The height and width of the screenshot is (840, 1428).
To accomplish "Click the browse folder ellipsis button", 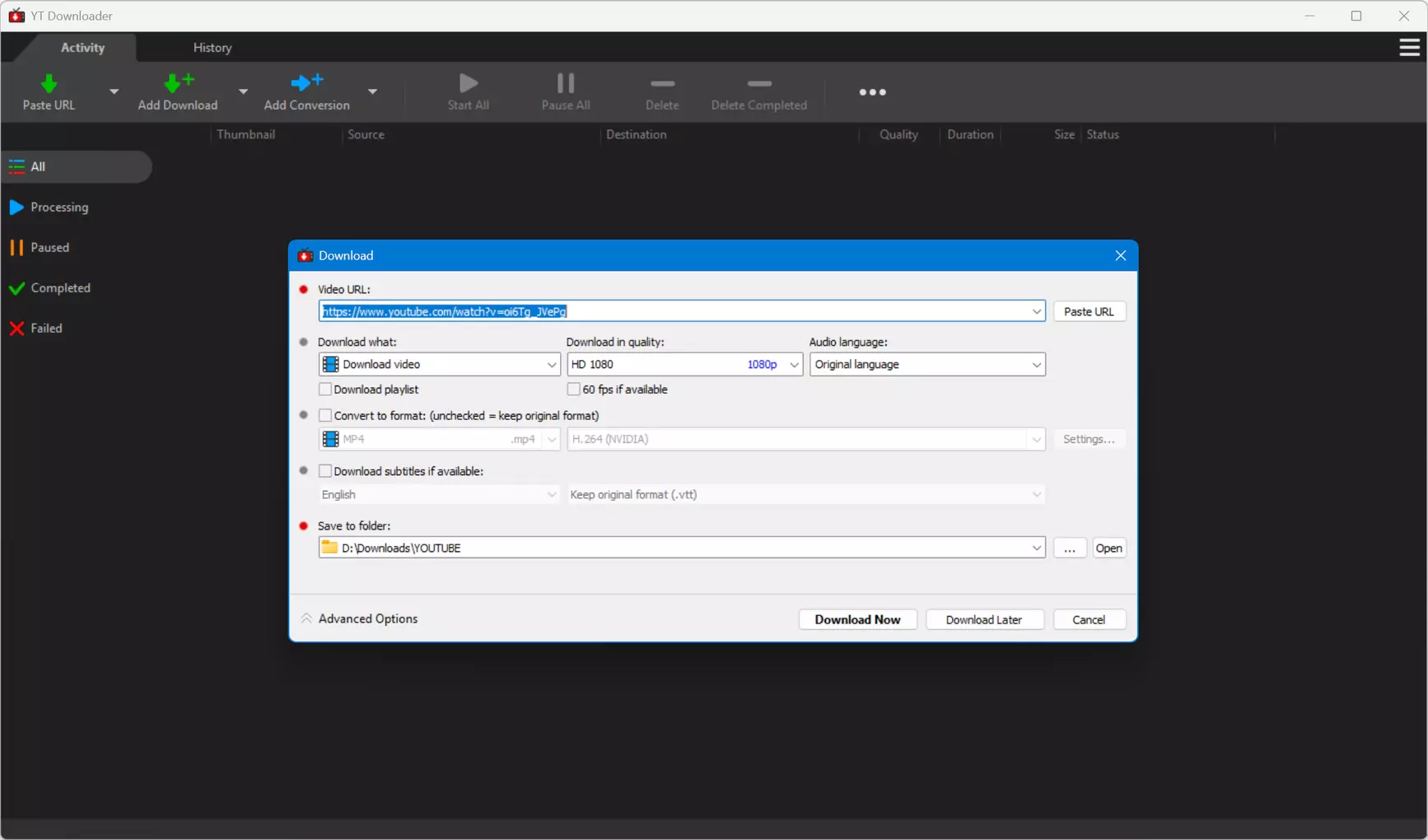I will [x=1069, y=548].
